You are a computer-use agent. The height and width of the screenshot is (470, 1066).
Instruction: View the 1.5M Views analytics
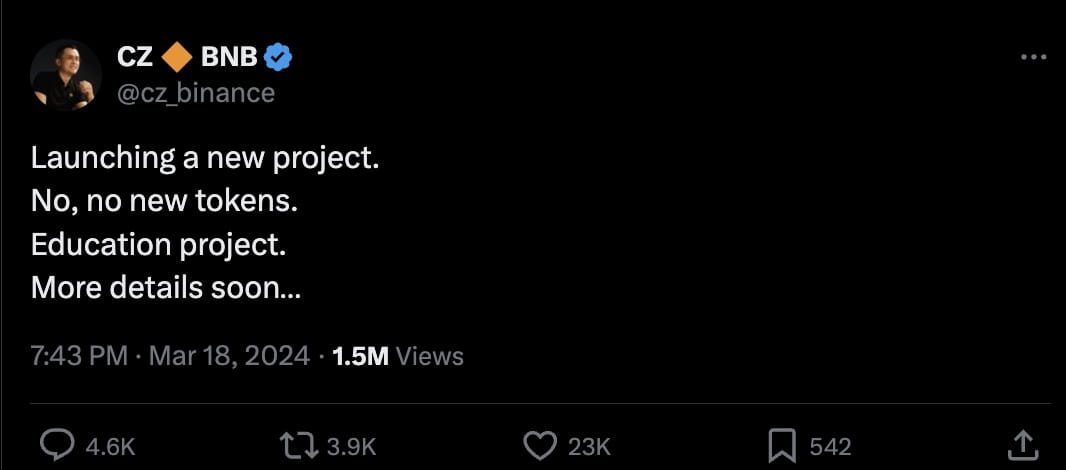397,356
